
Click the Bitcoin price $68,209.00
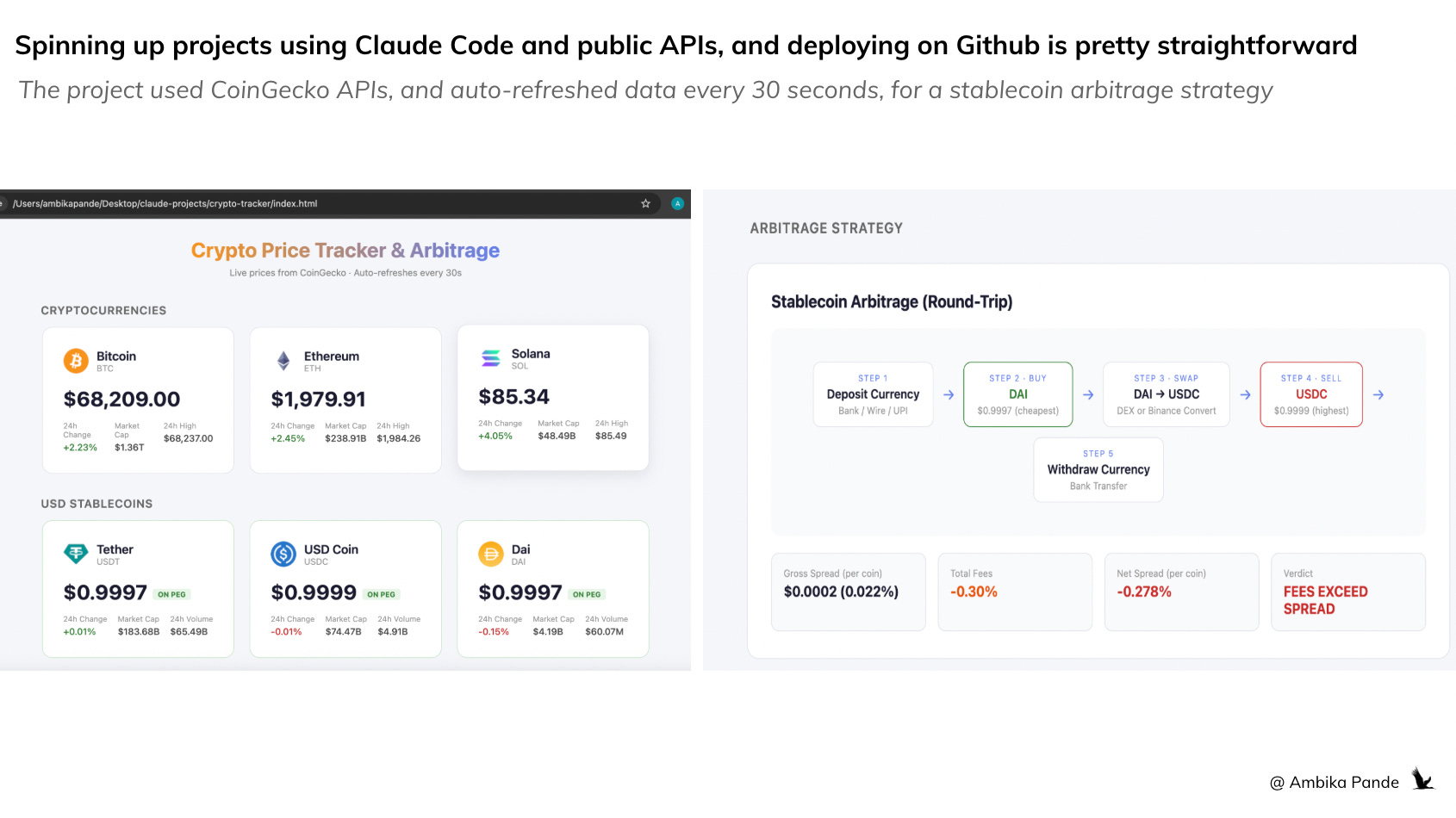click(121, 400)
